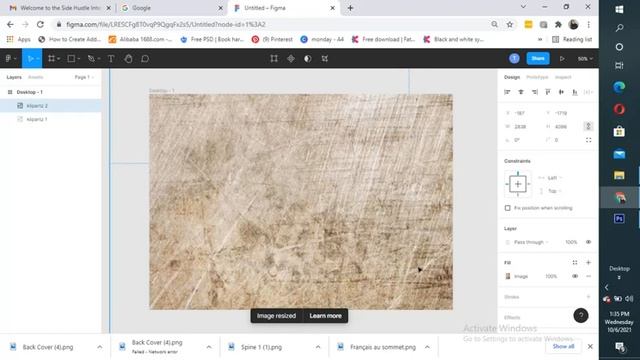Reload the page
Image resolution: width=640 pixels, height=360 pixels.
40,24
